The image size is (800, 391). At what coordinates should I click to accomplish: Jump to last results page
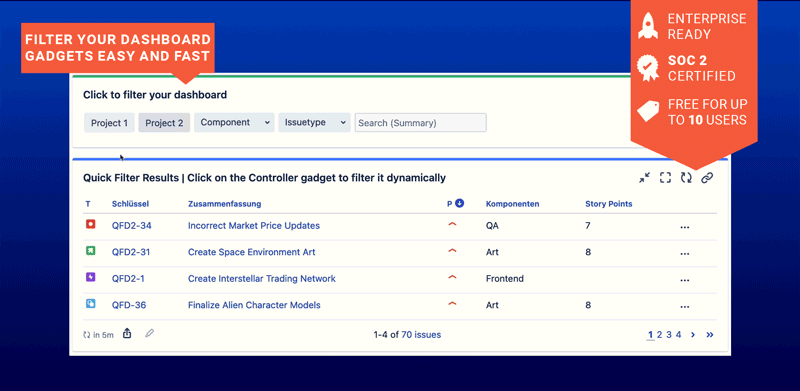710,335
